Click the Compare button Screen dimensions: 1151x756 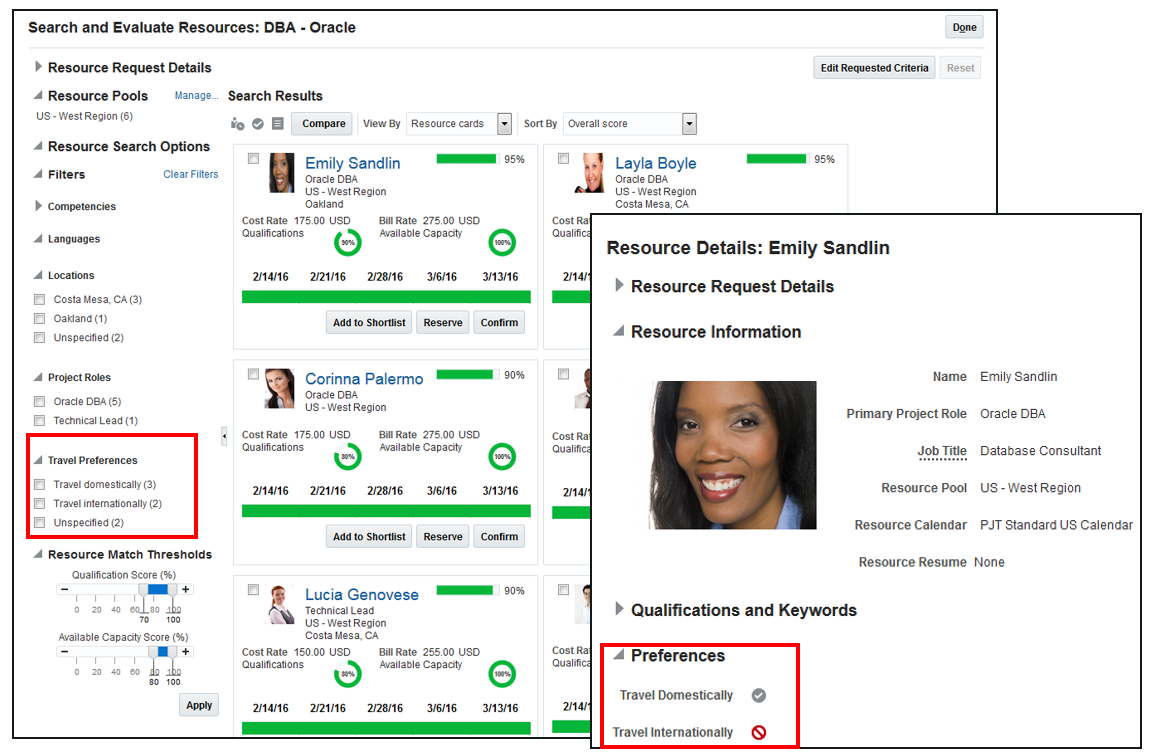(323, 123)
